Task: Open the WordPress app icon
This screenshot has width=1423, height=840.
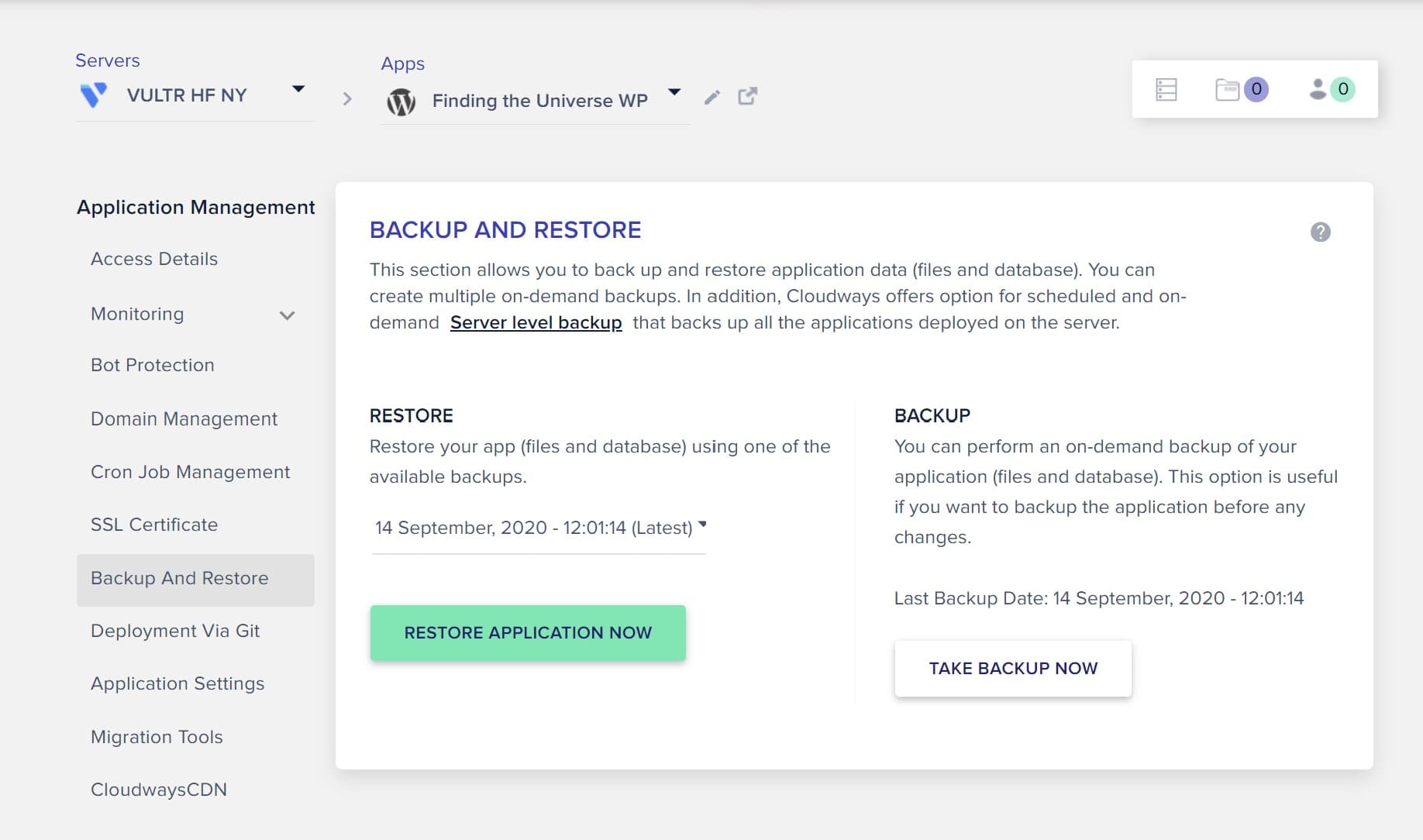Action: (401, 100)
